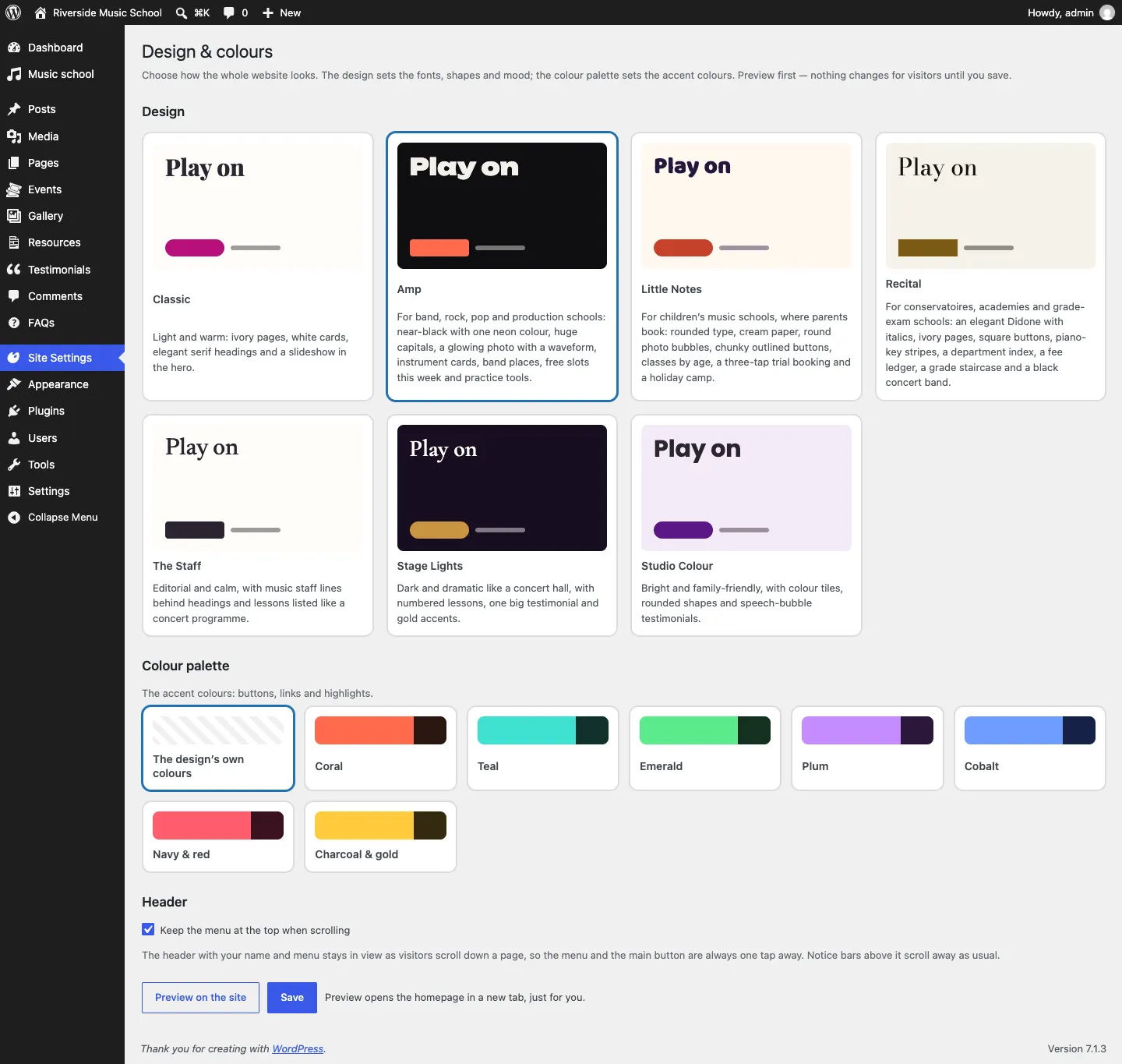Select the Emerald colour palette
The width and height of the screenshot is (1122, 1064).
coord(705,748)
